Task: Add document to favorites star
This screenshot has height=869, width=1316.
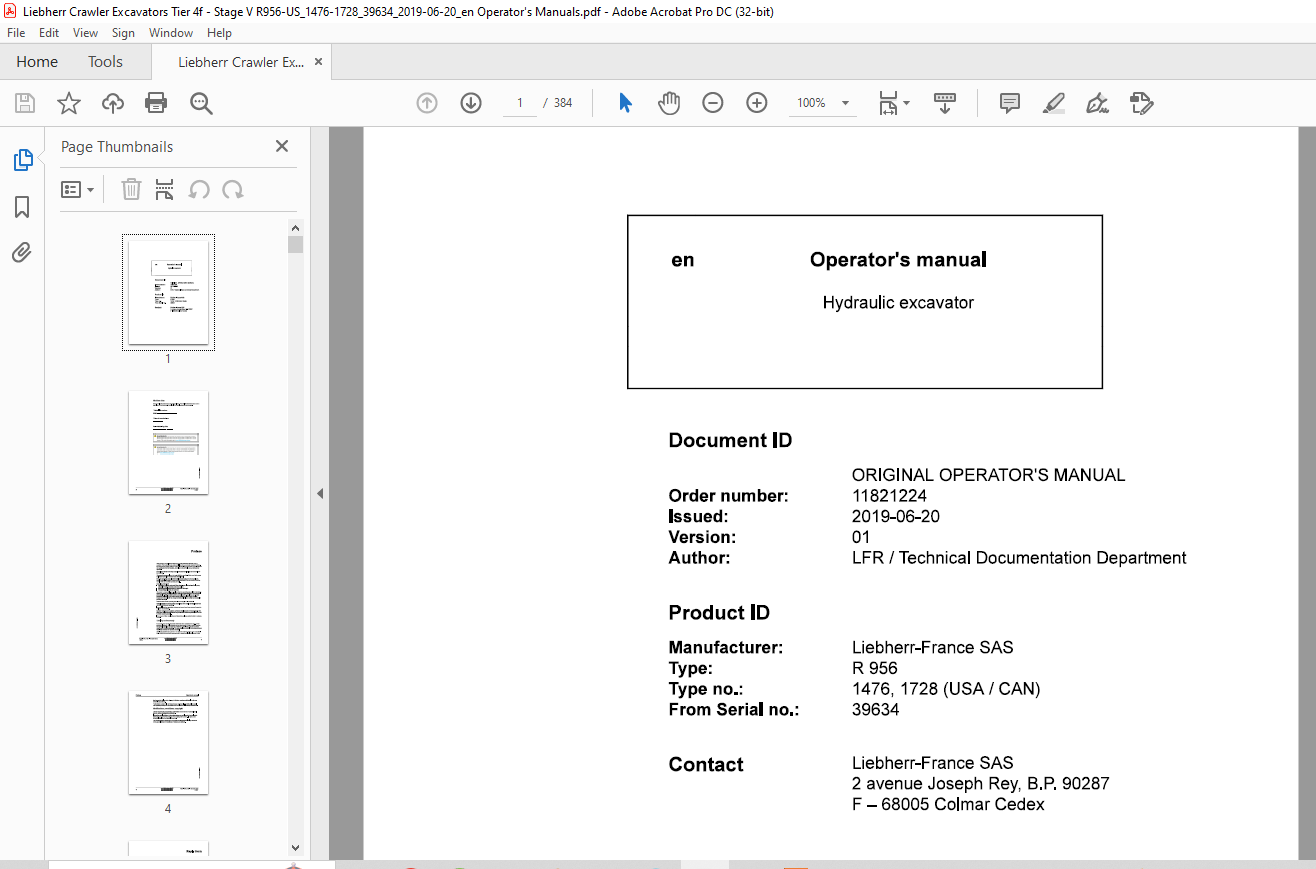Action: (68, 103)
